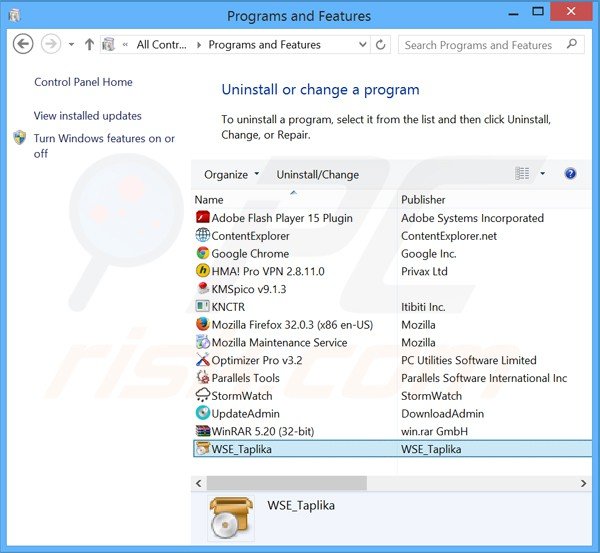The height and width of the screenshot is (553, 600).
Task: Expand the address bar history dropdown
Action: 363,45
